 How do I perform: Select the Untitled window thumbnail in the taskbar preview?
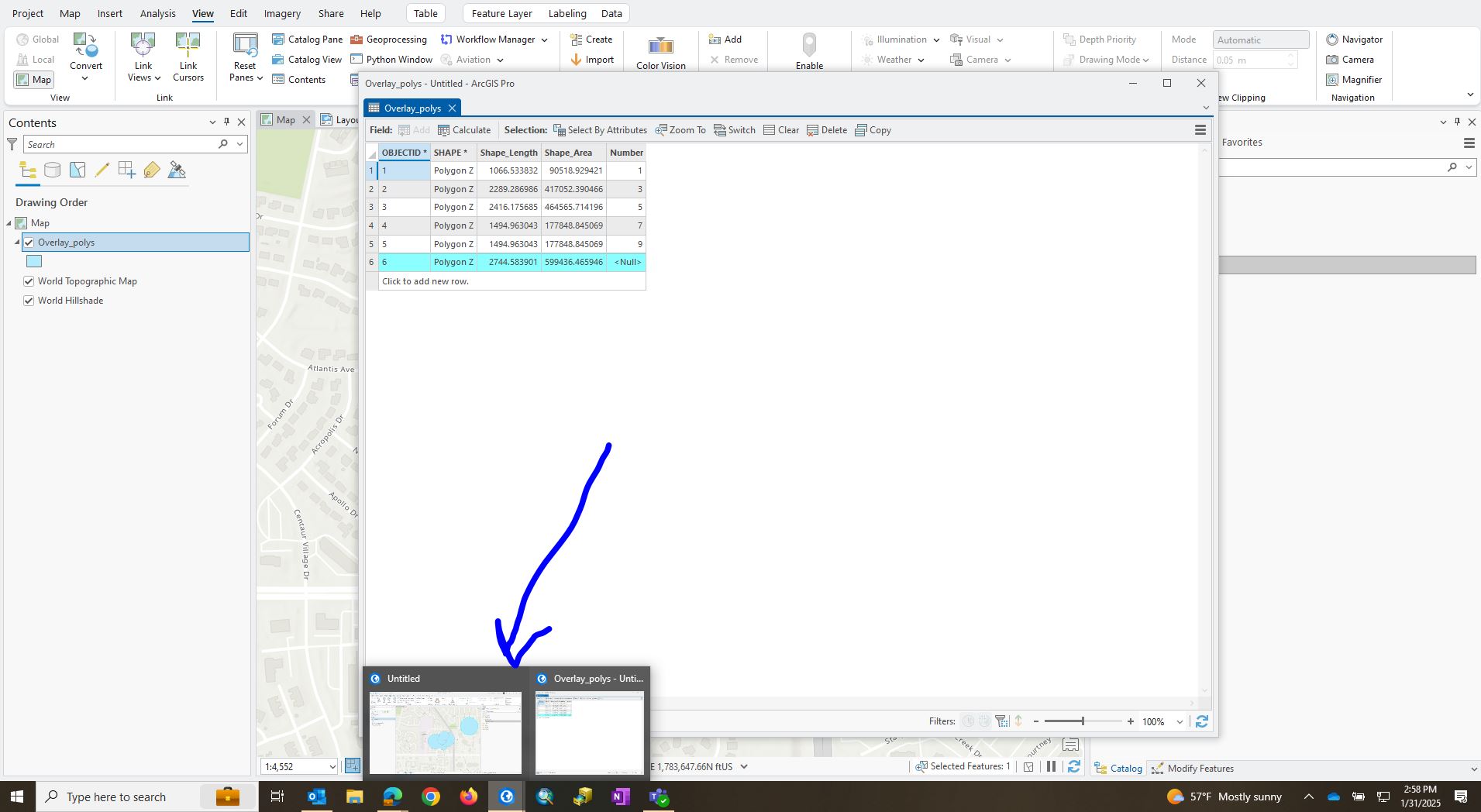[444, 733]
